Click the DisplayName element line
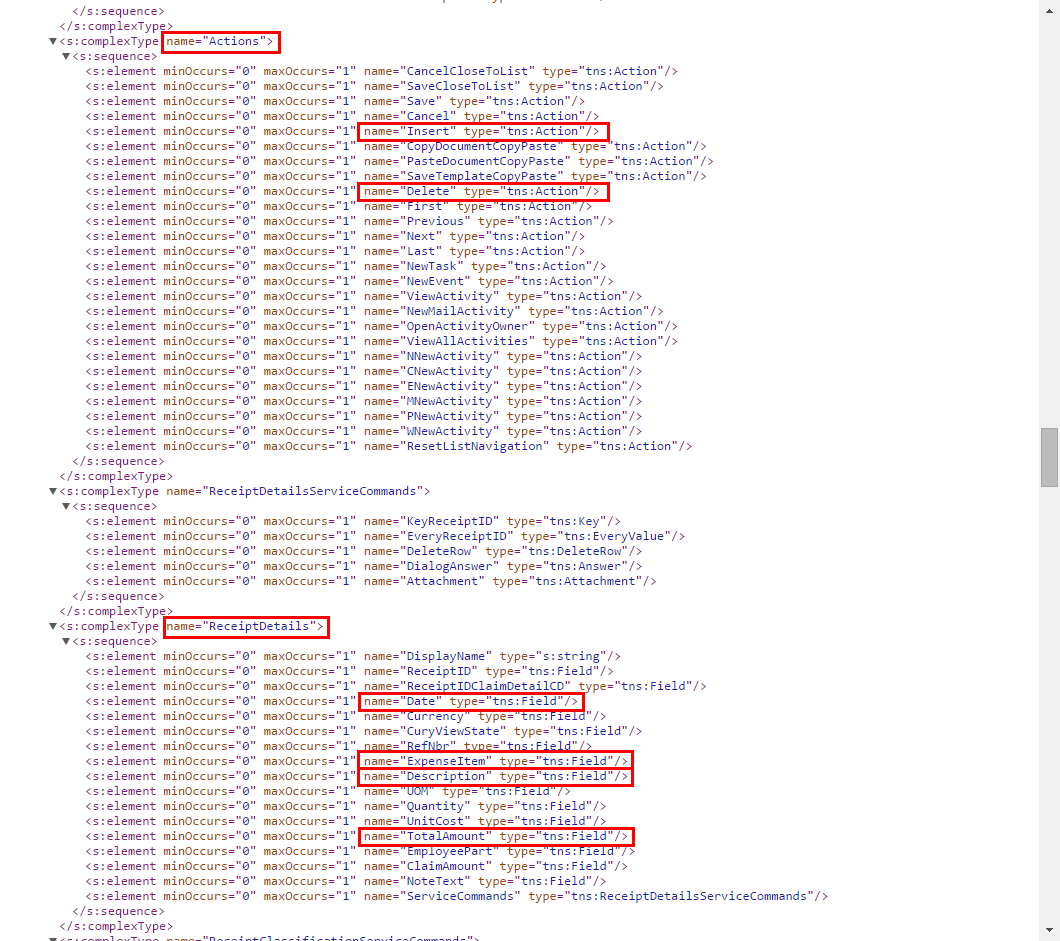The height and width of the screenshot is (941, 1060). (x=353, y=656)
